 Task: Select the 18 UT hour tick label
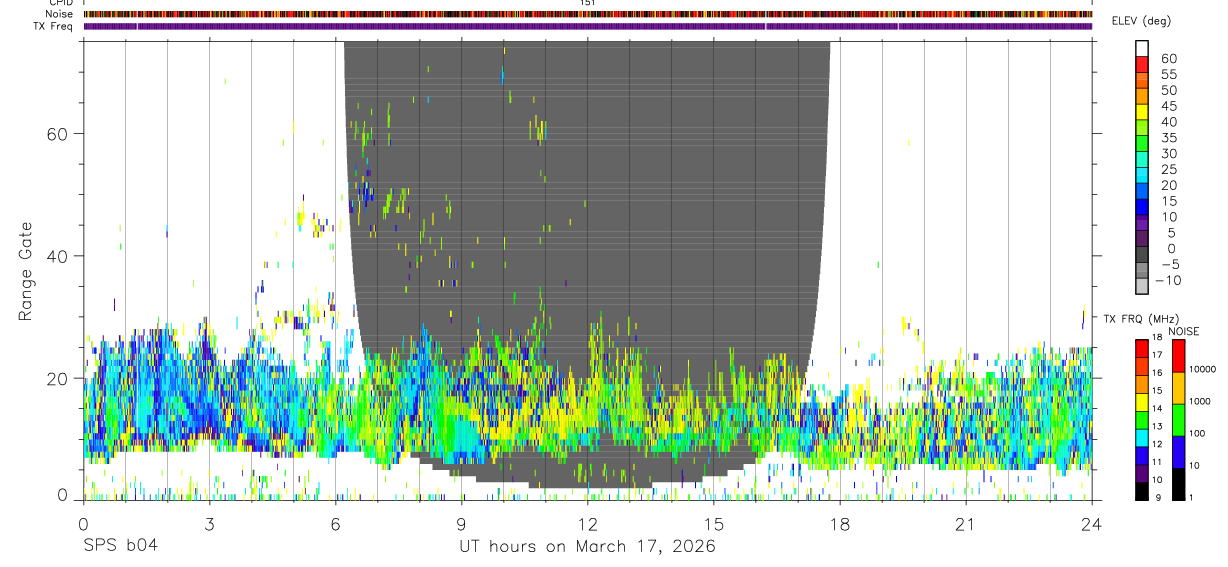(839, 524)
